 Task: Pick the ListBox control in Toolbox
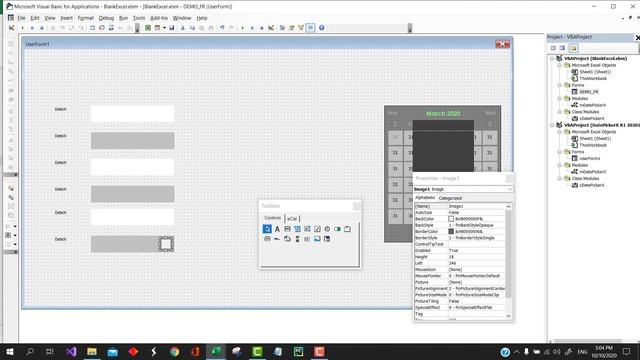point(307,229)
